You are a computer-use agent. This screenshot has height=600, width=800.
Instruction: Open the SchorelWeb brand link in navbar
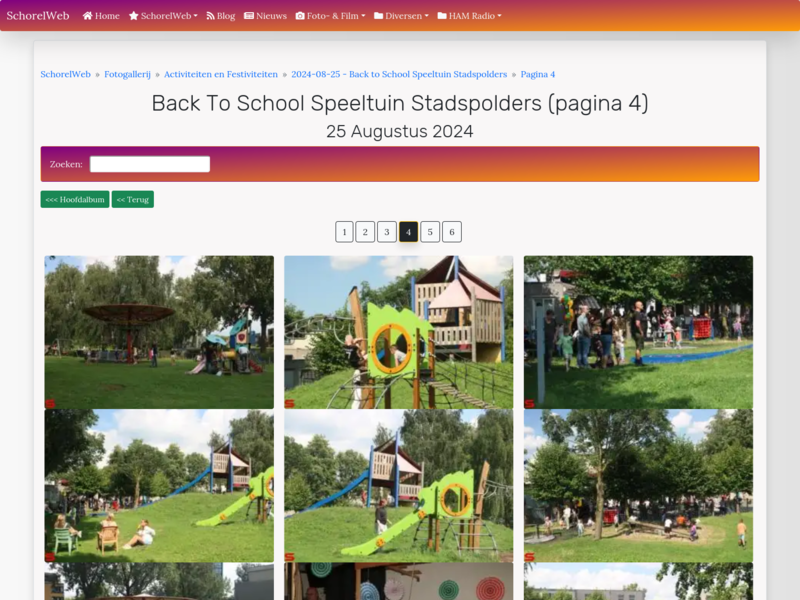[x=38, y=16]
